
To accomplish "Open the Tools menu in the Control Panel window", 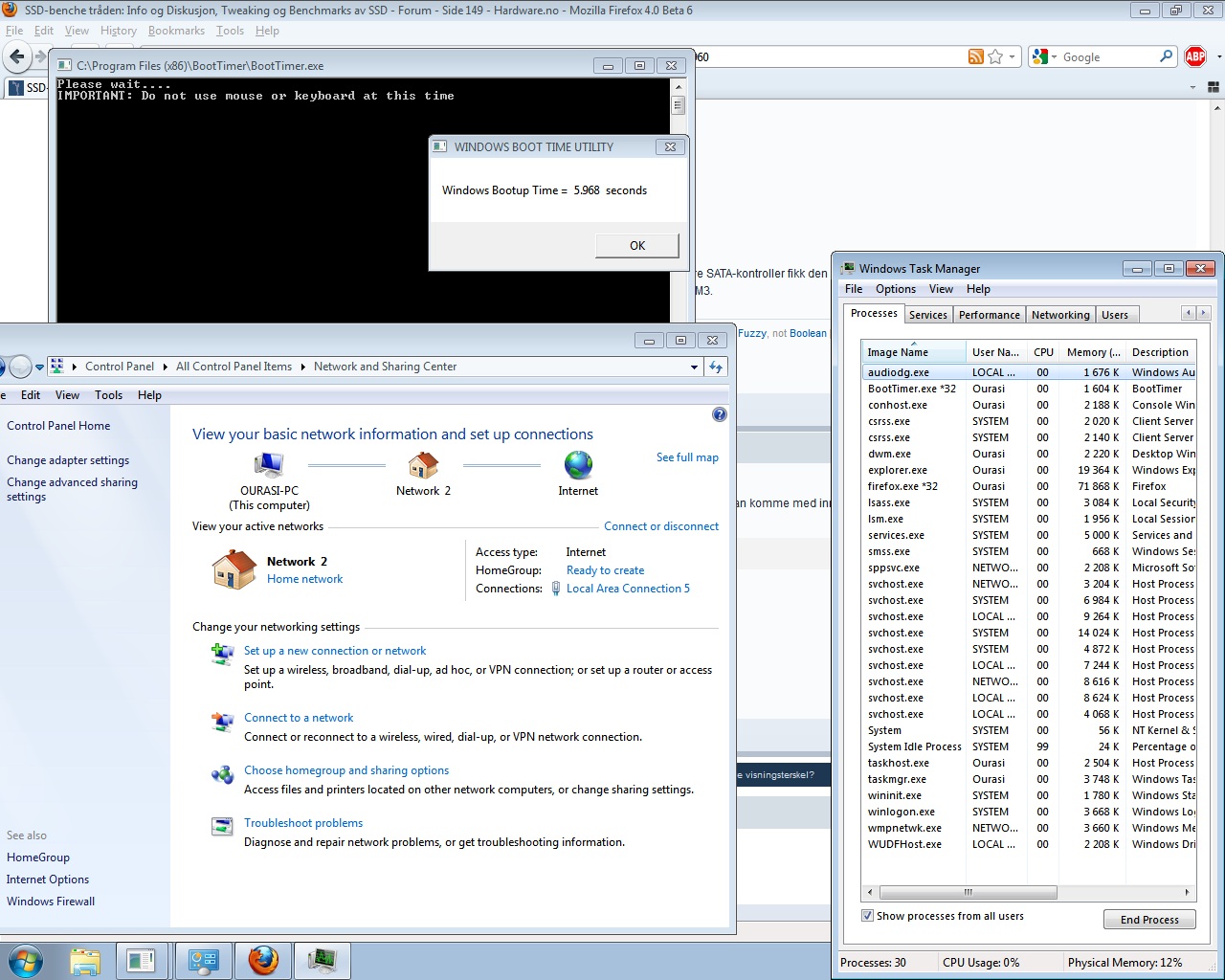I will click(108, 395).
